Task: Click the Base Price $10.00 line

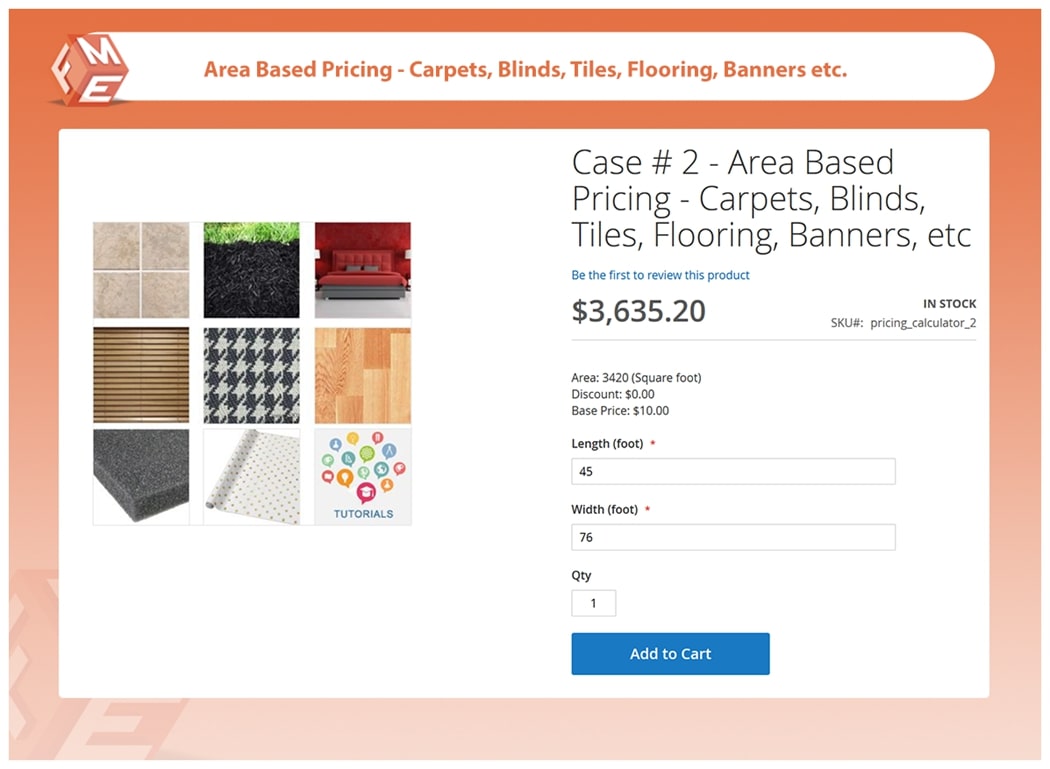Action: 620,411
